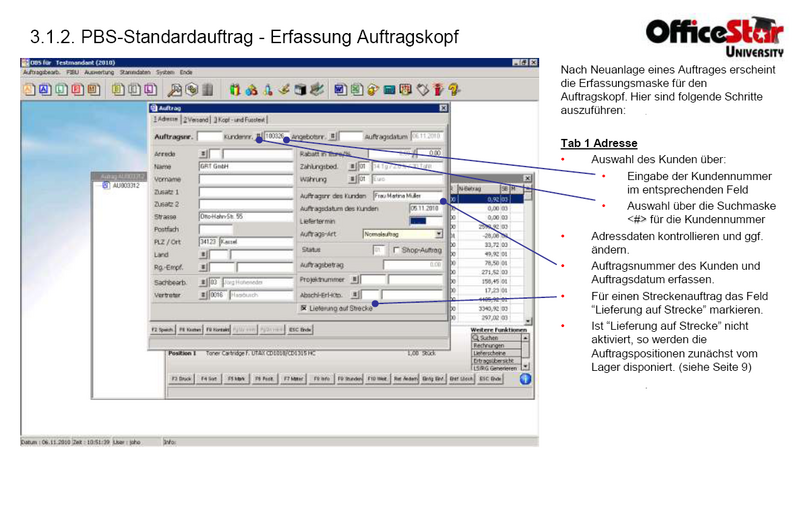Open the lookup button next to Projektnummer
Viewport: 800px width, 530px height.
[x=355, y=280]
